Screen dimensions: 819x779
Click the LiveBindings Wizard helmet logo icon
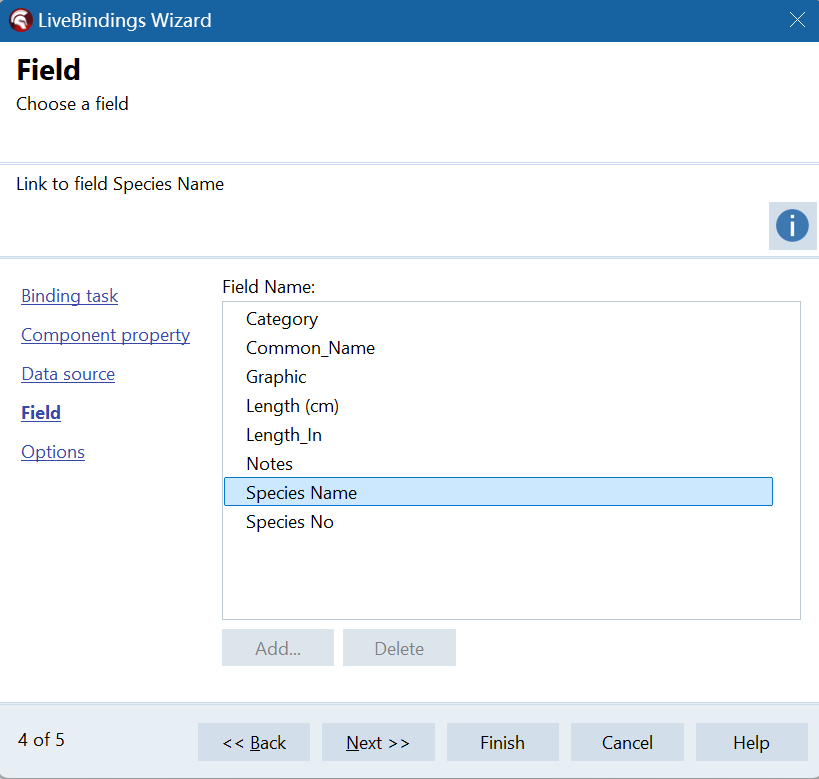click(21, 20)
